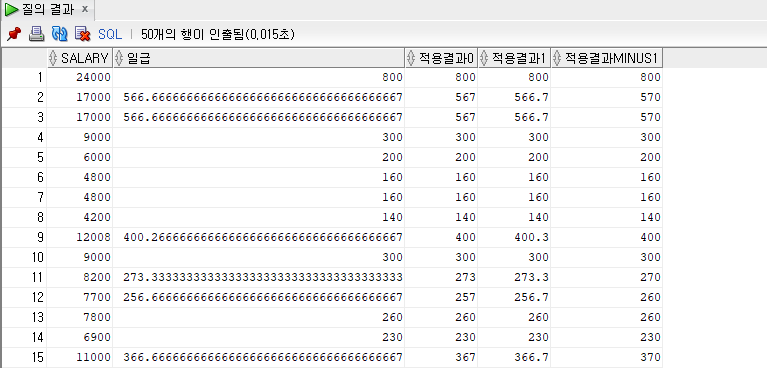Click 적용결과0 cell 567 in row 3
The image size is (767, 368).
[441, 117]
